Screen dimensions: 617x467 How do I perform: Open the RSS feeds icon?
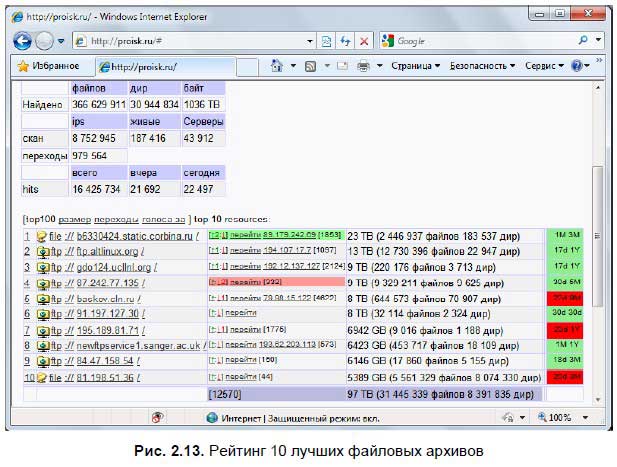click(311, 66)
